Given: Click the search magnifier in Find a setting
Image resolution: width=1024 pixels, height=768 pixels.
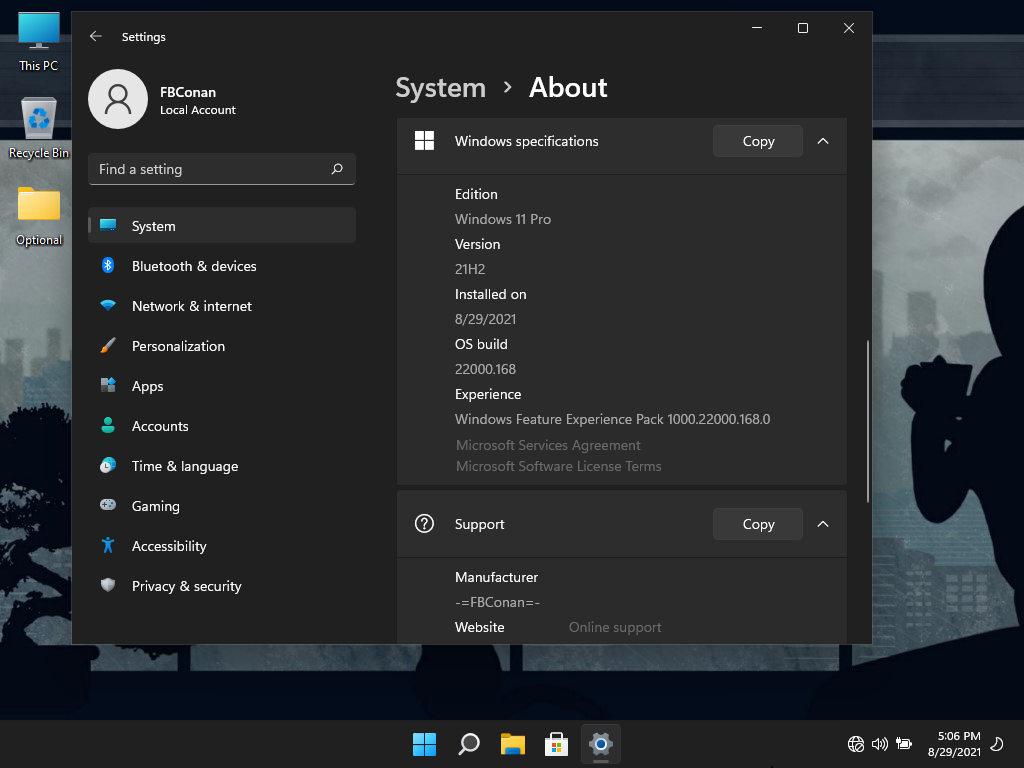Looking at the screenshot, I should click(337, 169).
